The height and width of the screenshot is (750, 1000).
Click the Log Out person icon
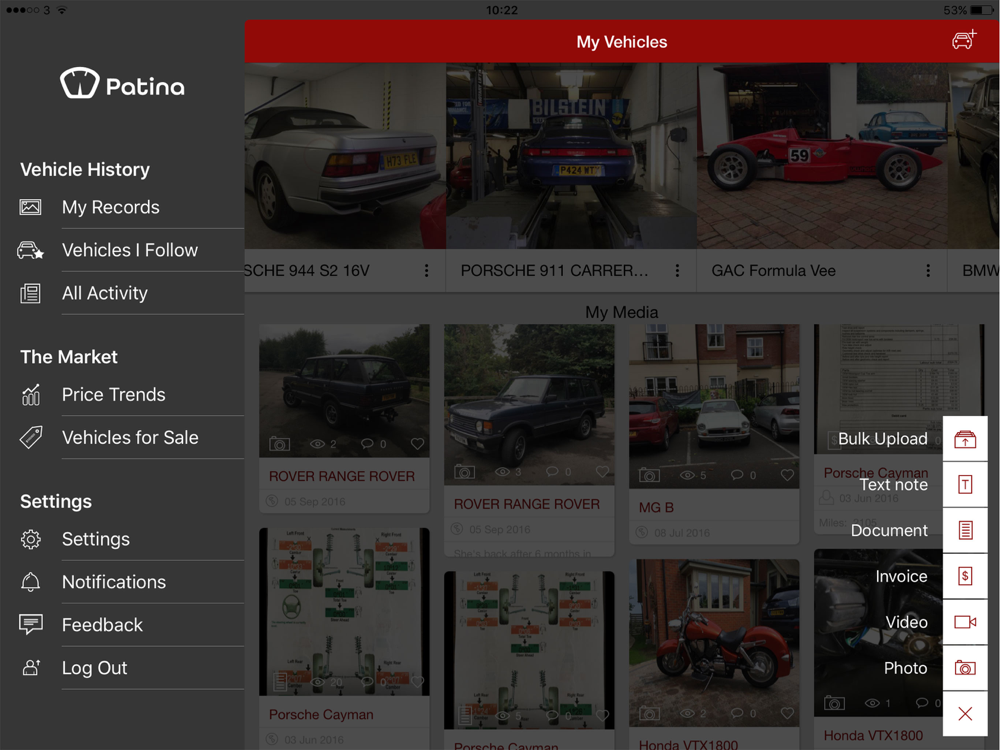coord(31,668)
